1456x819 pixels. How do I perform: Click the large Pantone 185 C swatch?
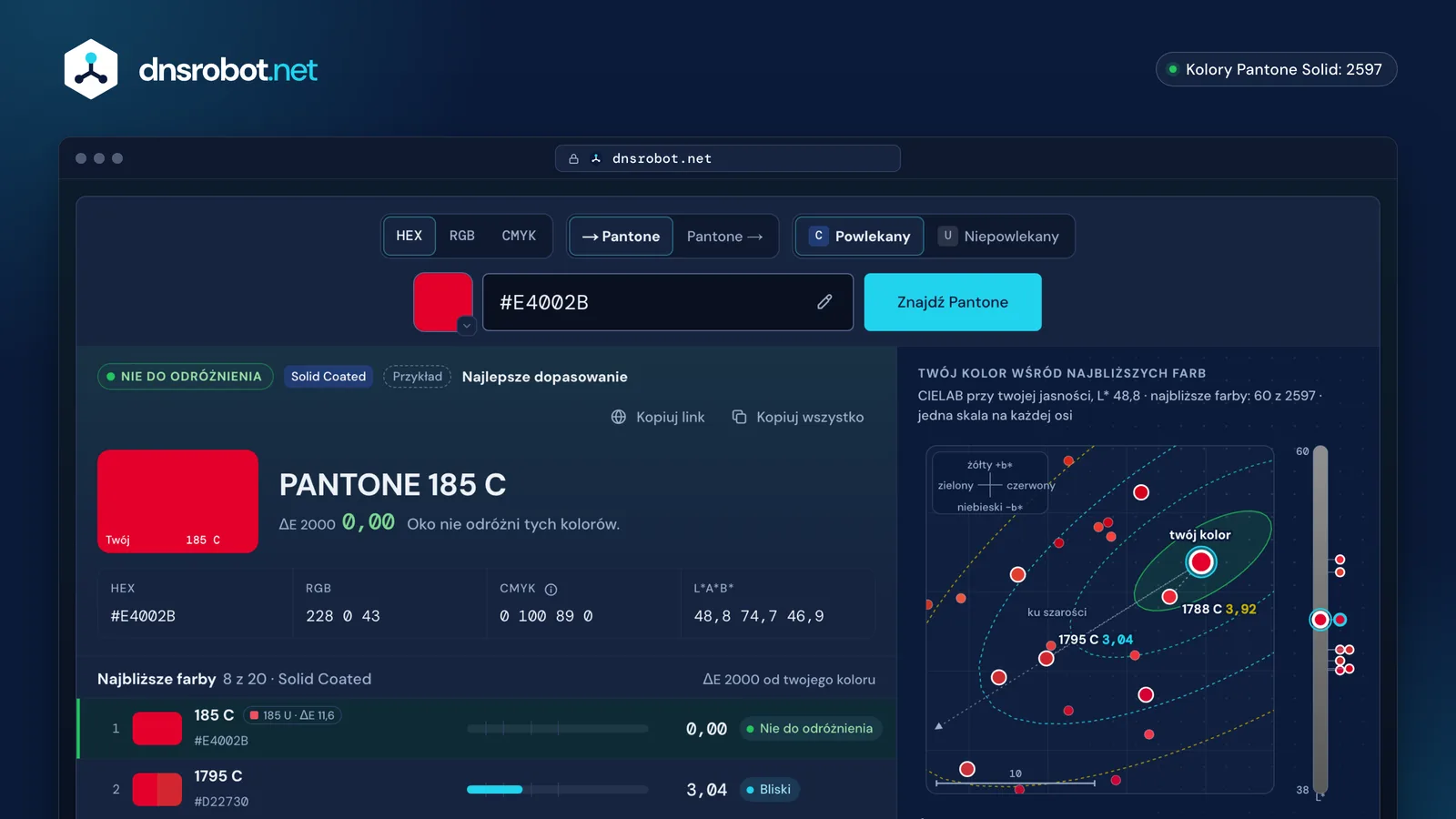point(177,501)
